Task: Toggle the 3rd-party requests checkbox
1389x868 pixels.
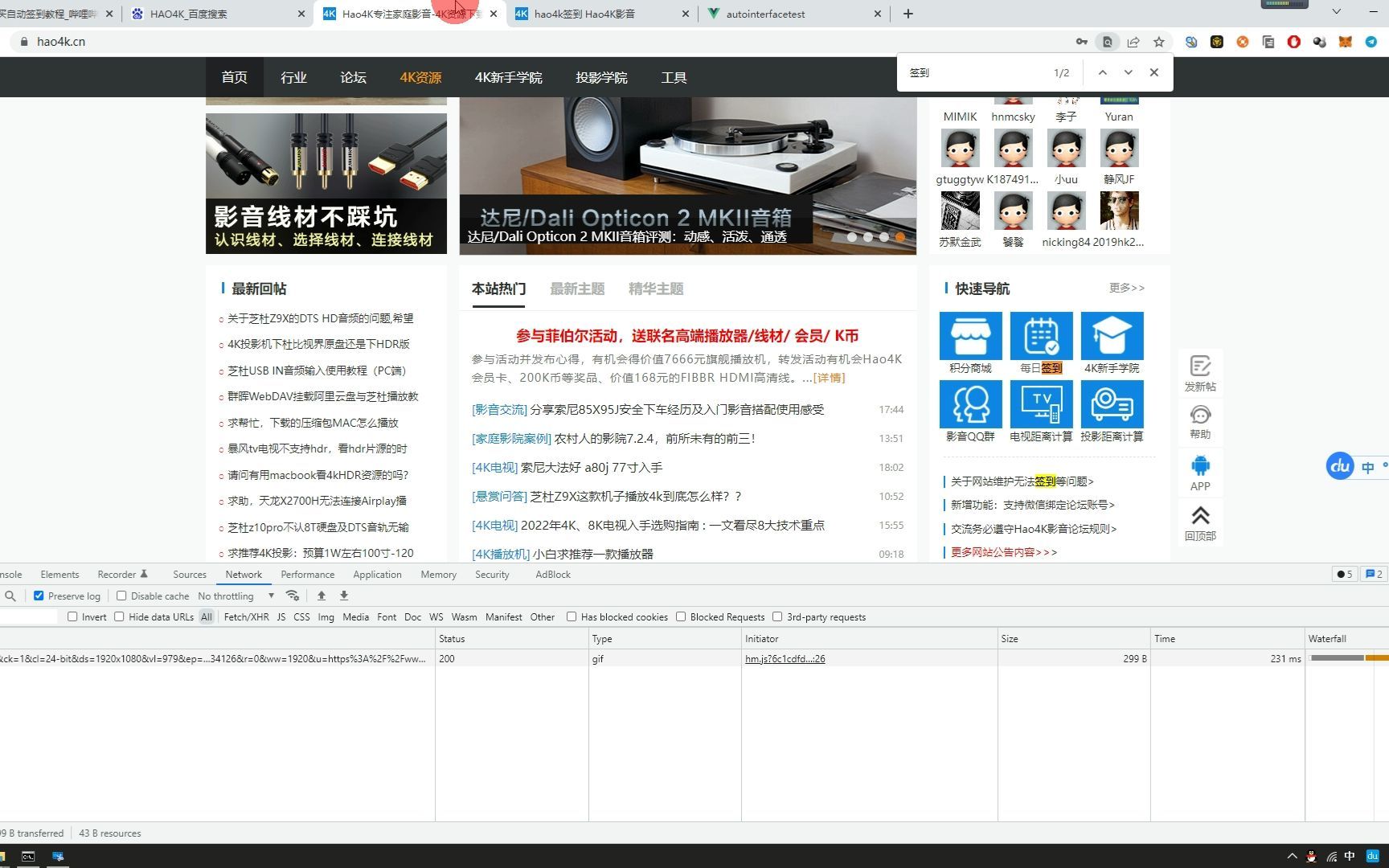Action: tap(777, 616)
